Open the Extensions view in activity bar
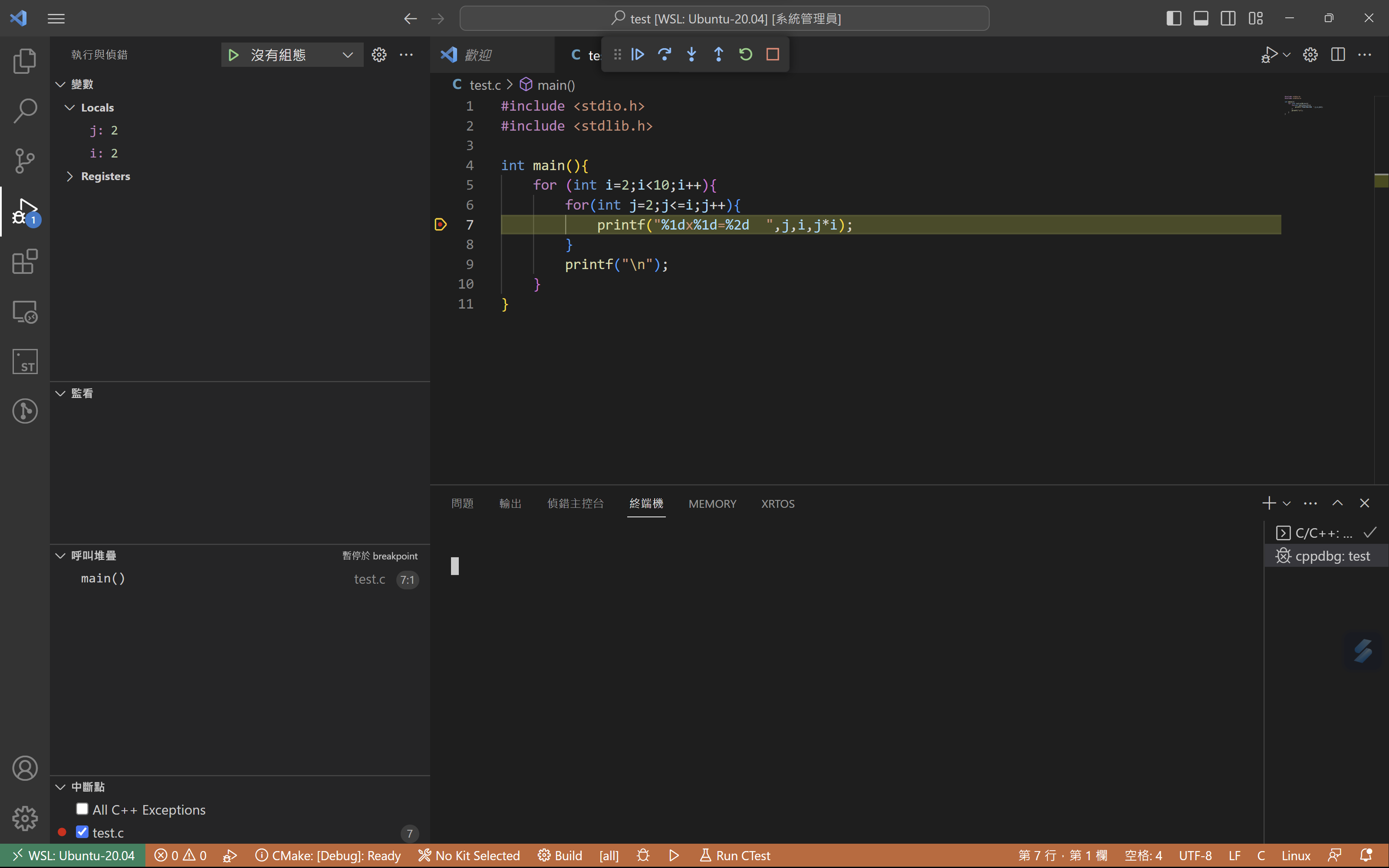The height and width of the screenshot is (868, 1389). coord(25,262)
